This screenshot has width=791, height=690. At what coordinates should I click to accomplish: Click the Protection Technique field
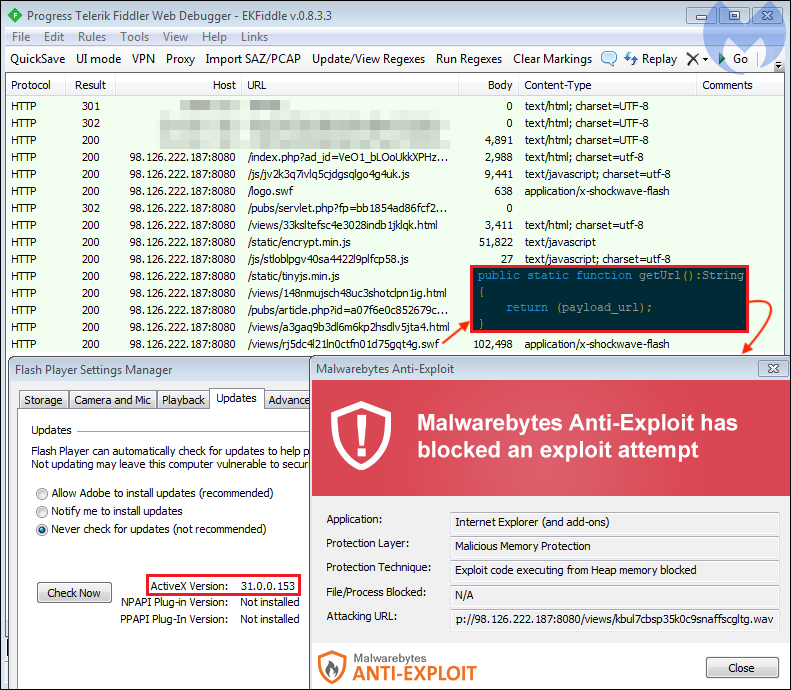(x=614, y=570)
